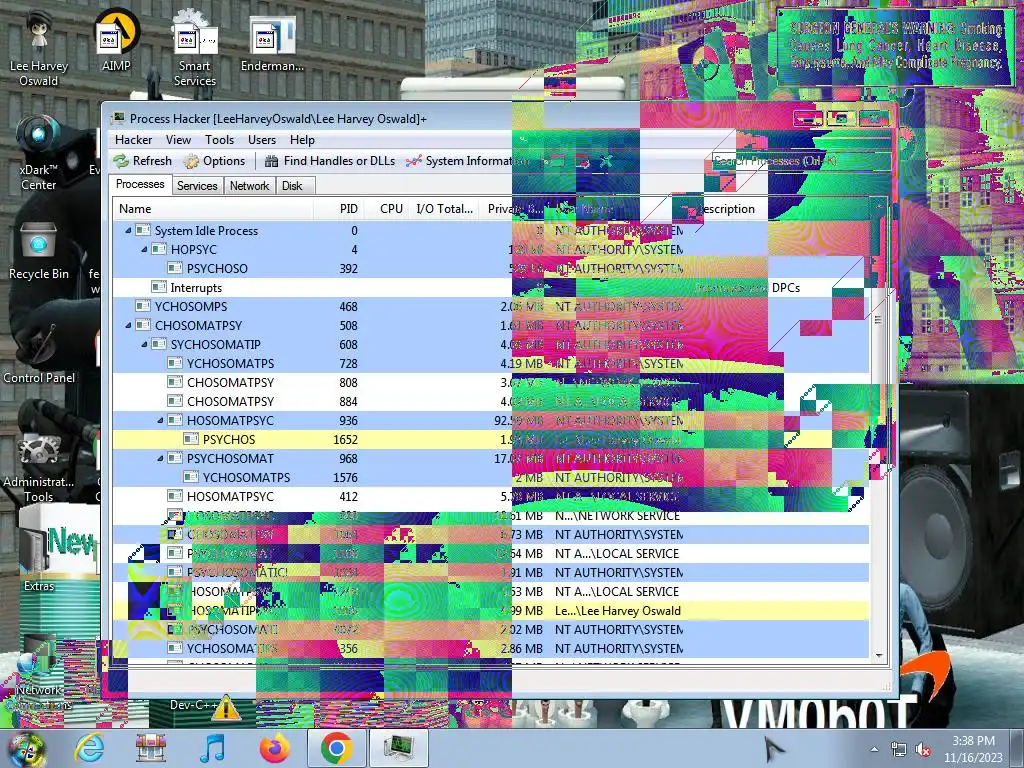The image size is (1024, 768).
Task: Switch to the Processes tab
Action: pyautogui.click(x=140, y=184)
